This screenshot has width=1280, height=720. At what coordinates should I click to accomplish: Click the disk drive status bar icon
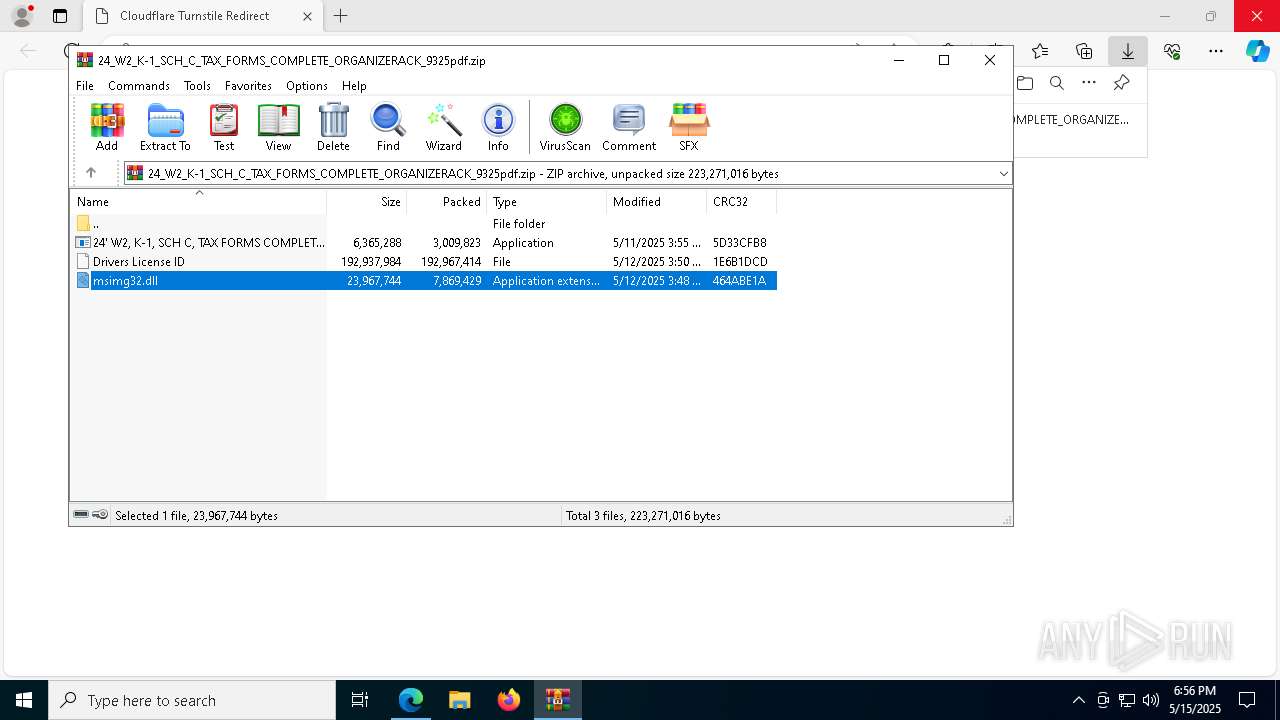pyautogui.click(x=81, y=515)
